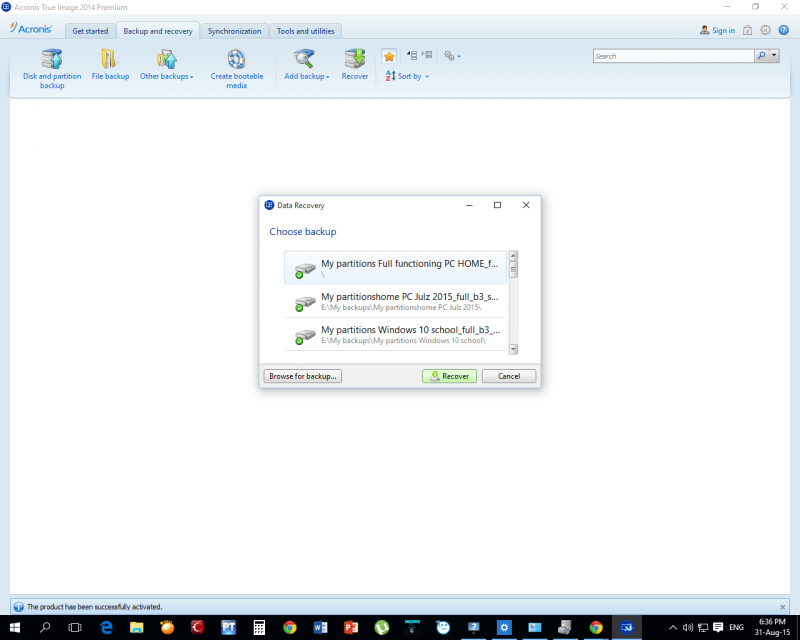Open Word from the taskbar

320,627
